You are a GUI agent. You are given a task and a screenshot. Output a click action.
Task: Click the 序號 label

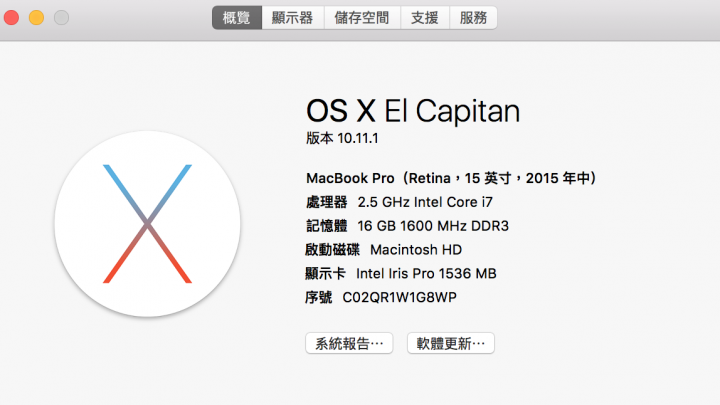coord(319,298)
